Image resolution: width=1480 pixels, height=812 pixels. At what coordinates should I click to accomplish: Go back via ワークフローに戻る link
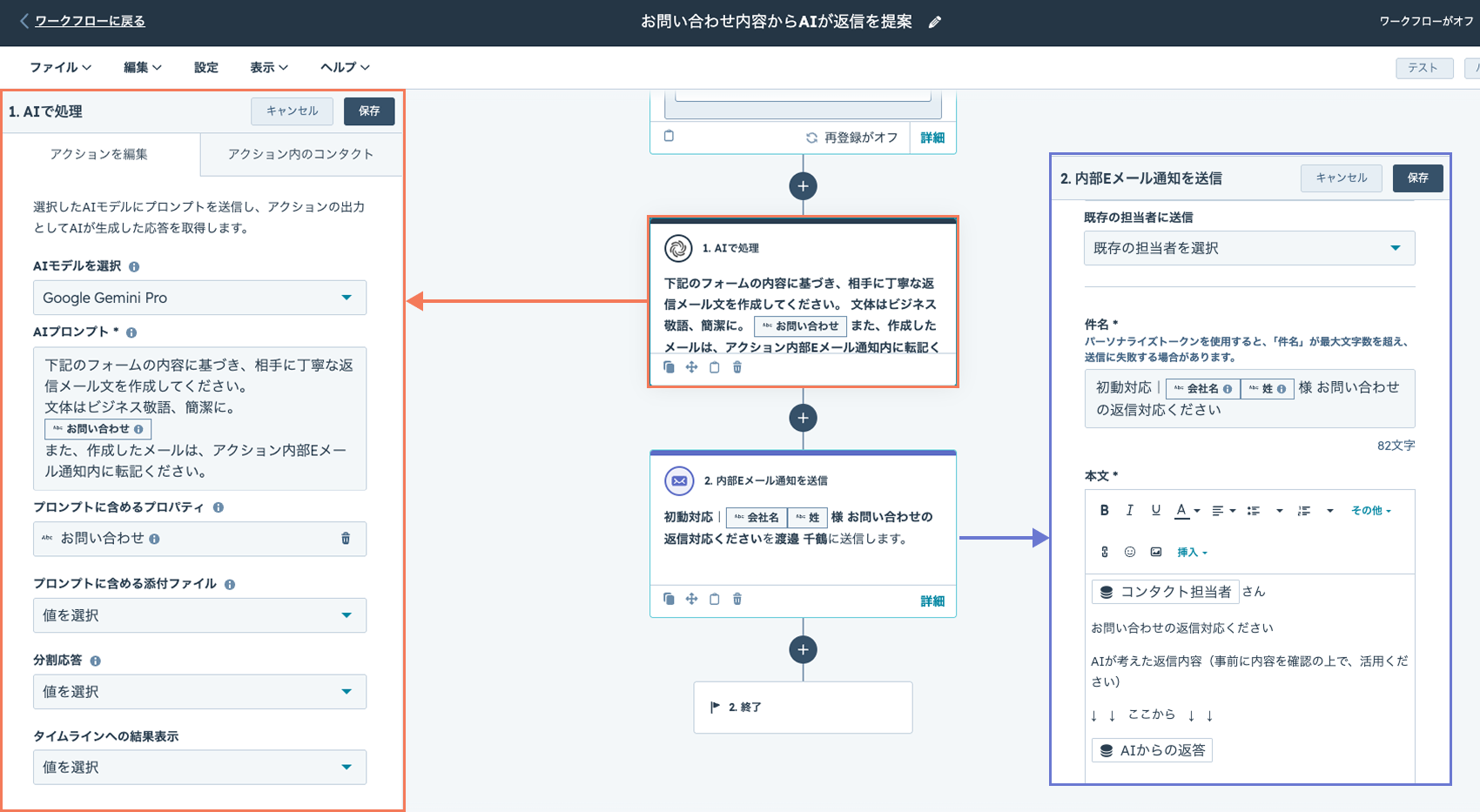[90, 21]
